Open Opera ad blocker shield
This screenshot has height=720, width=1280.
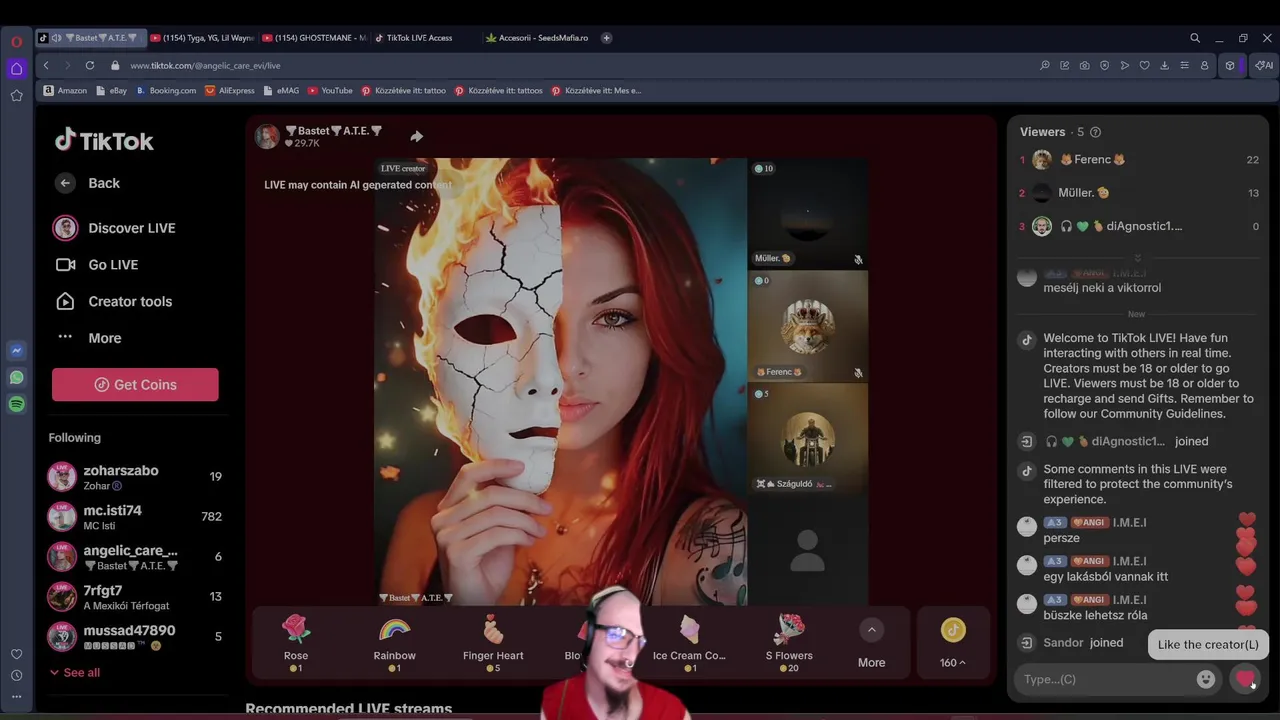(1105, 66)
